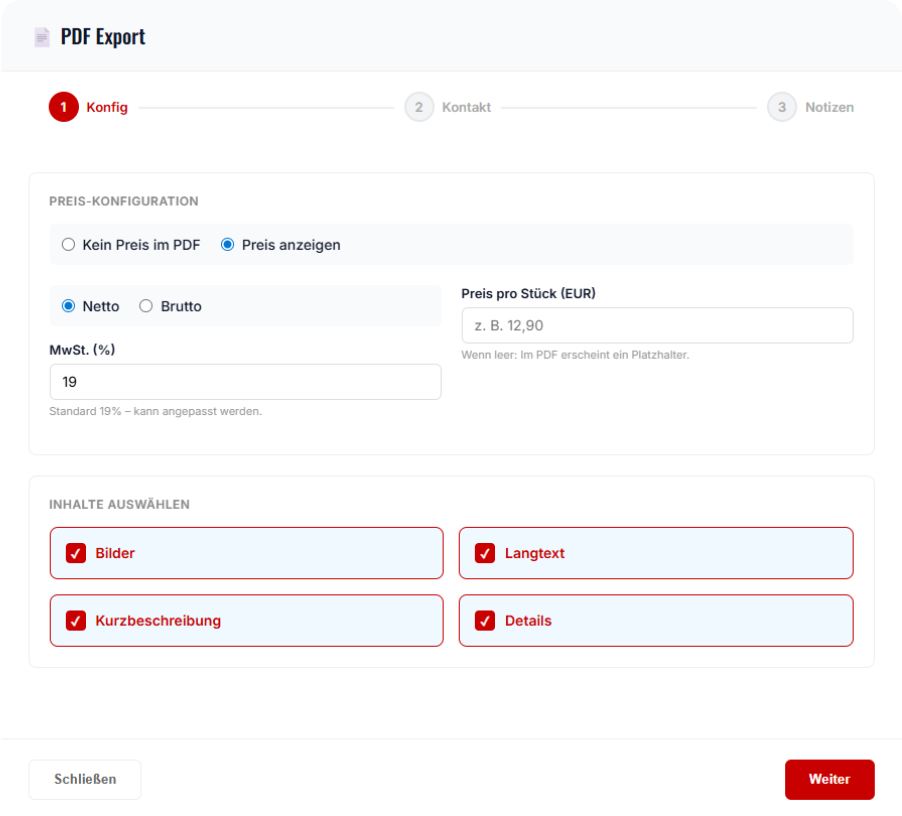Select the Kein Preis im PDF option

68,244
